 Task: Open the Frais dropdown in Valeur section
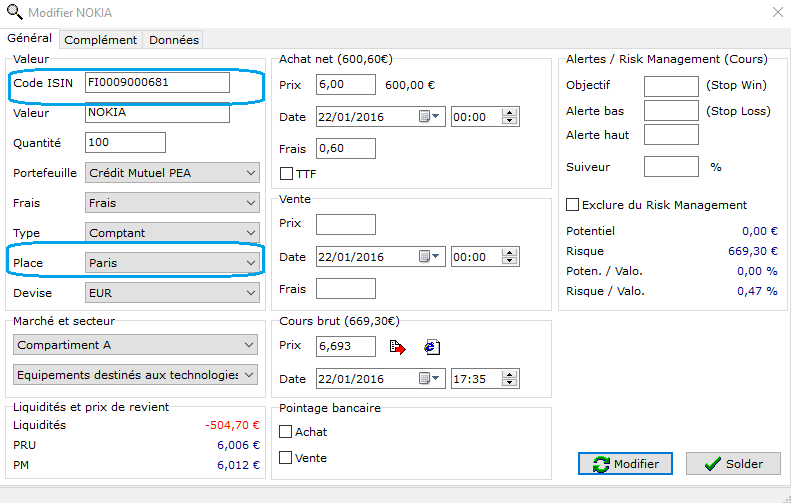point(172,203)
